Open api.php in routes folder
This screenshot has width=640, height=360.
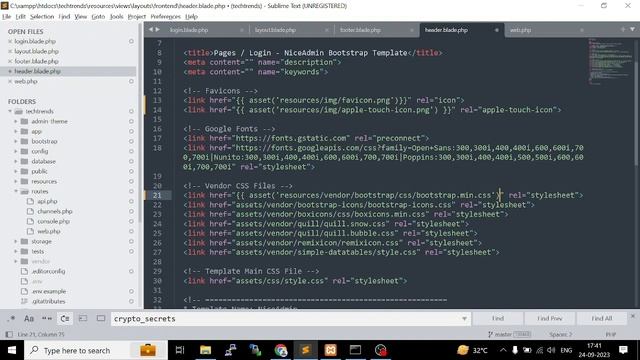click(47, 201)
